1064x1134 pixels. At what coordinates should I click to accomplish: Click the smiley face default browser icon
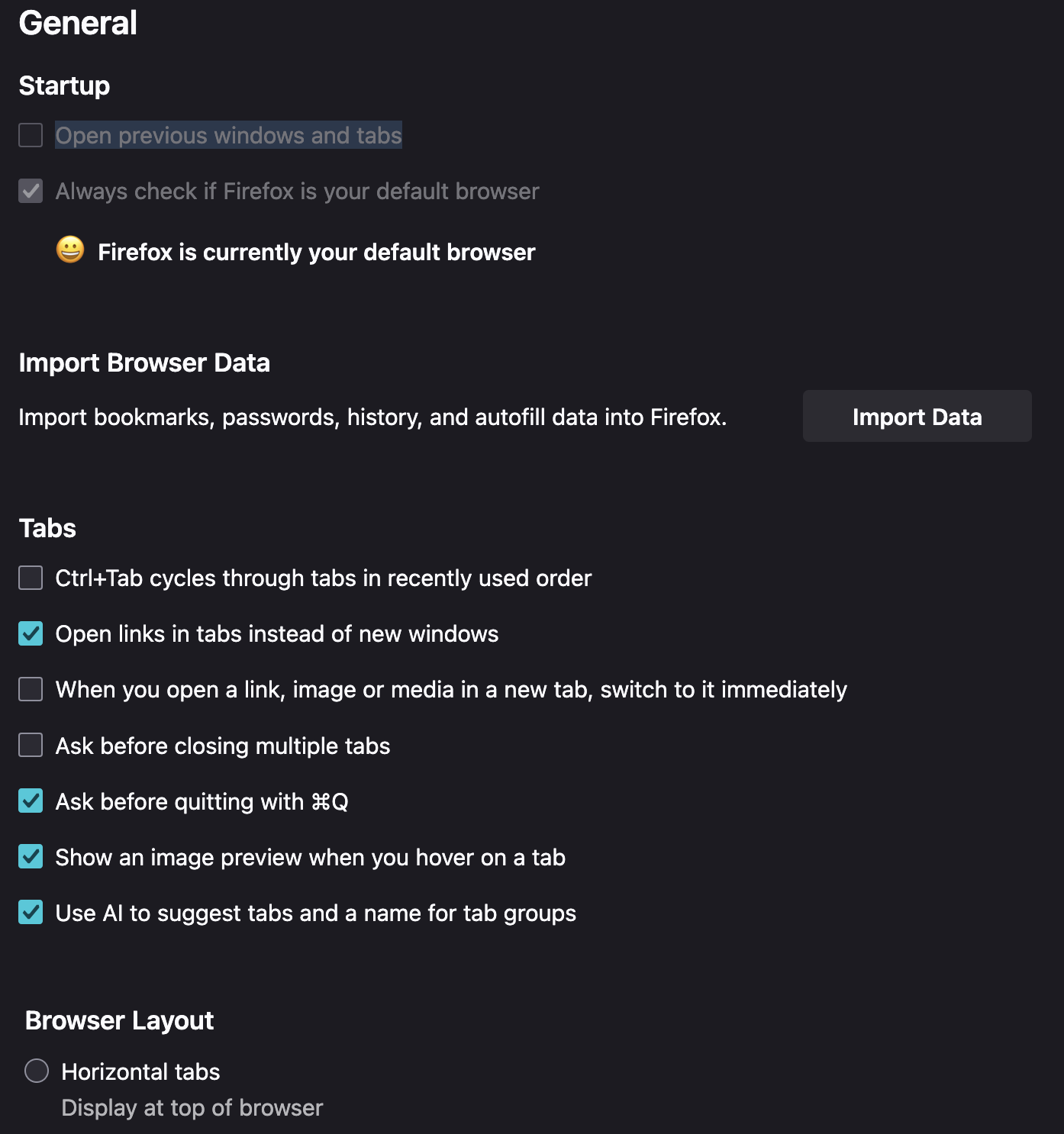coord(70,250)
